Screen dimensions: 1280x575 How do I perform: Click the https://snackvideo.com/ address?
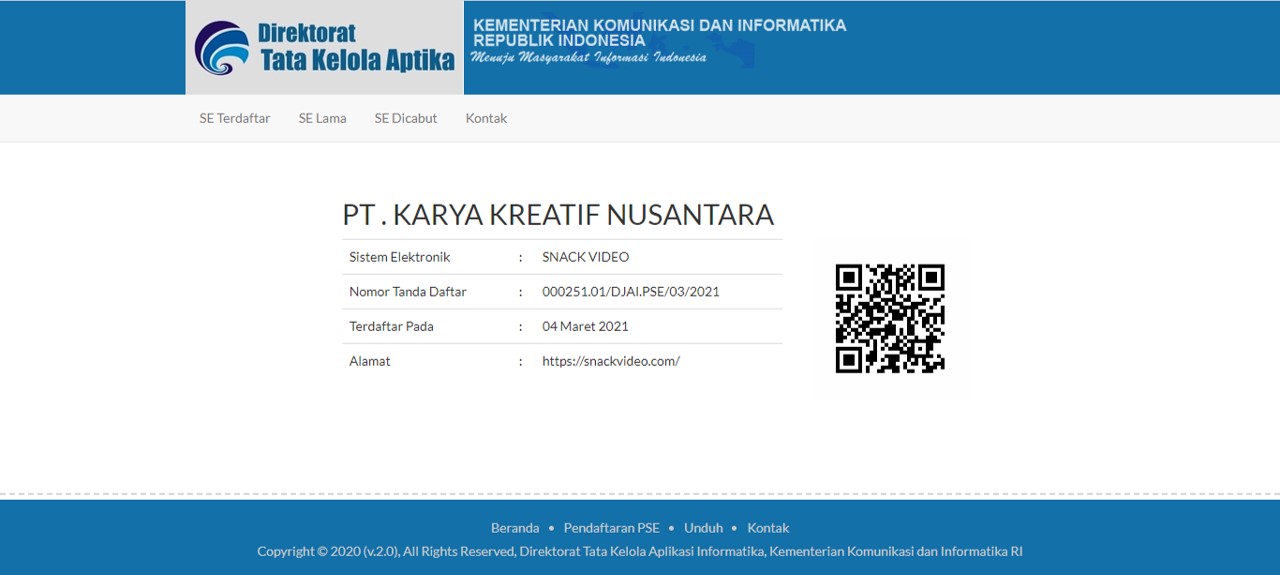pyautogui.click(x=611, y=361)
